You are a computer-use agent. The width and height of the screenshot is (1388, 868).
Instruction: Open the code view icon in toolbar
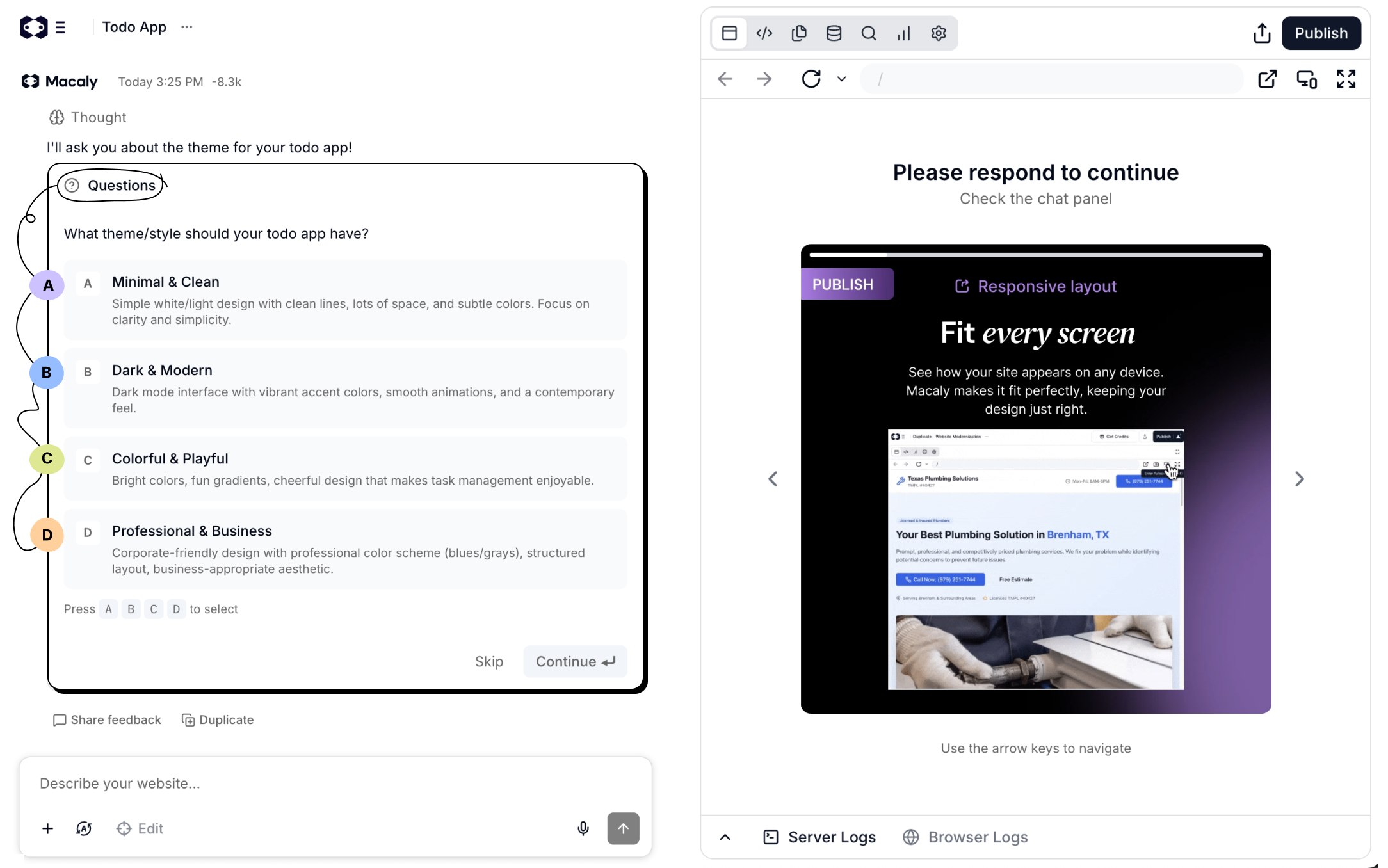coord(764,33)
